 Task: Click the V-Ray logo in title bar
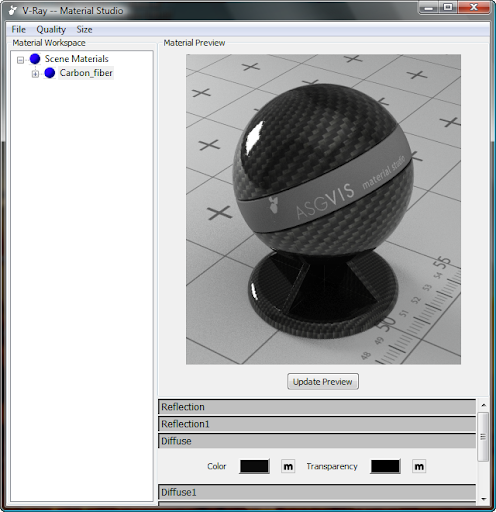click(x=13, y=10)
